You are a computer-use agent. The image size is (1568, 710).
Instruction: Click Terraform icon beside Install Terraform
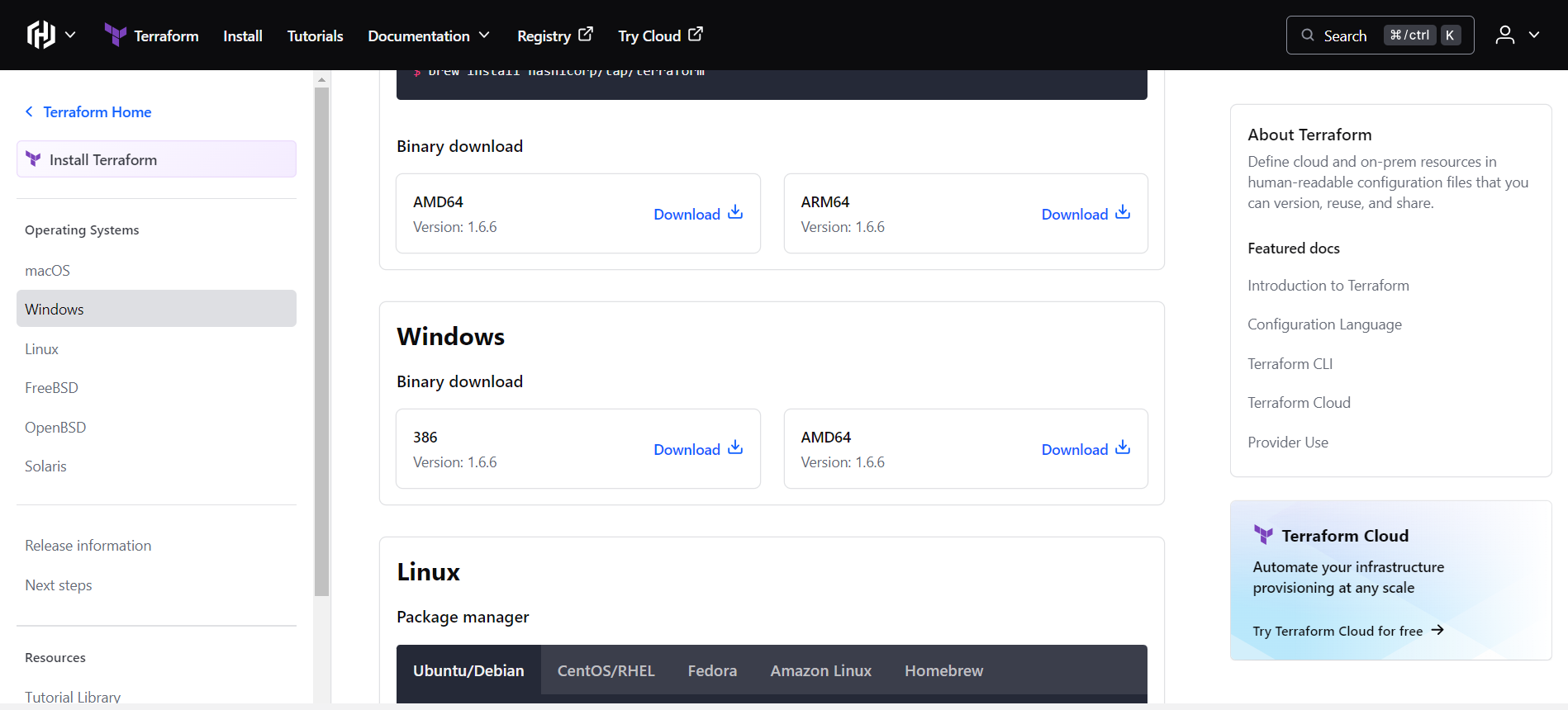click(x=33, y=159)
